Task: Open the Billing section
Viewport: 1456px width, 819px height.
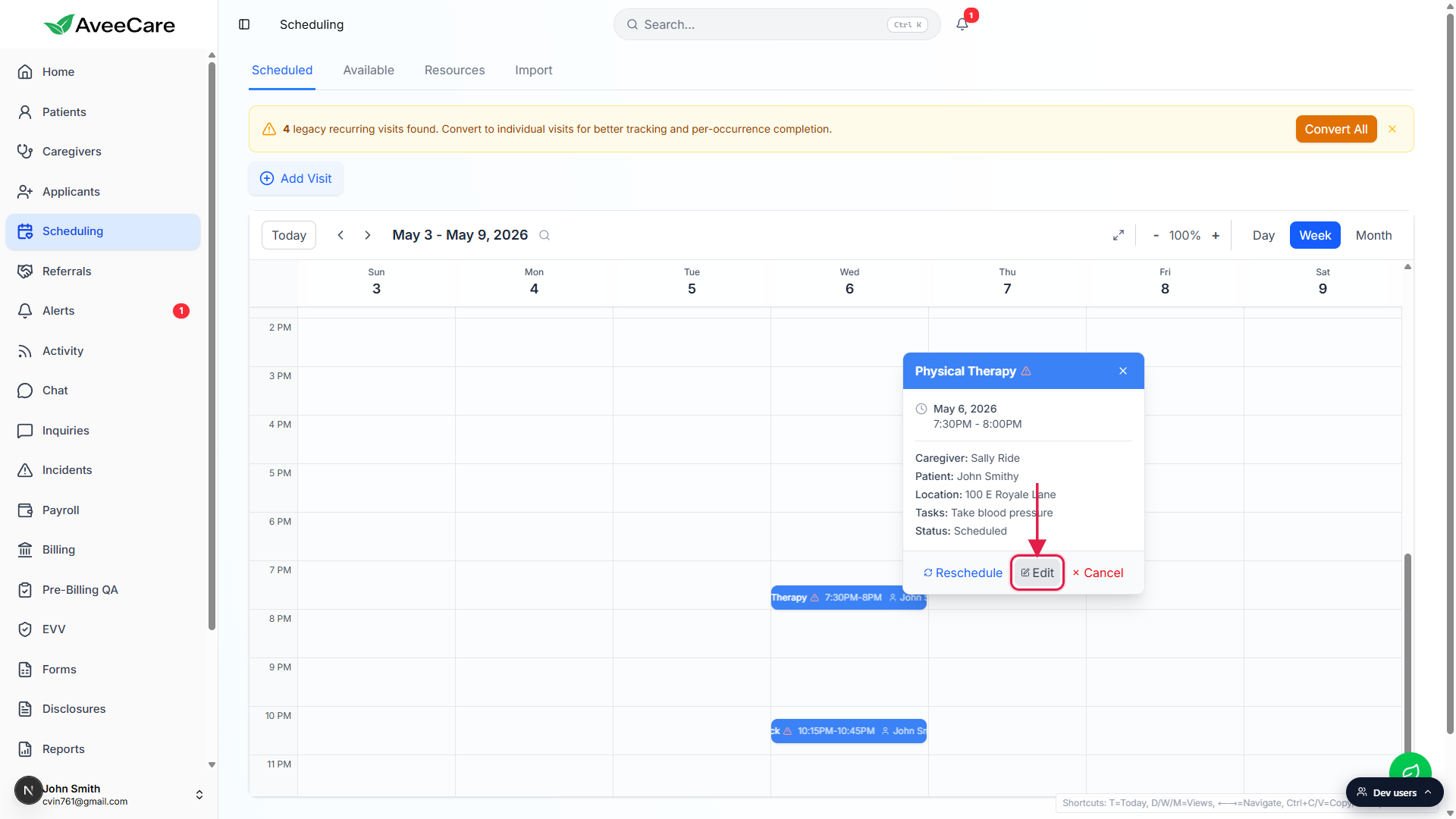Action: tap(103, 550)
